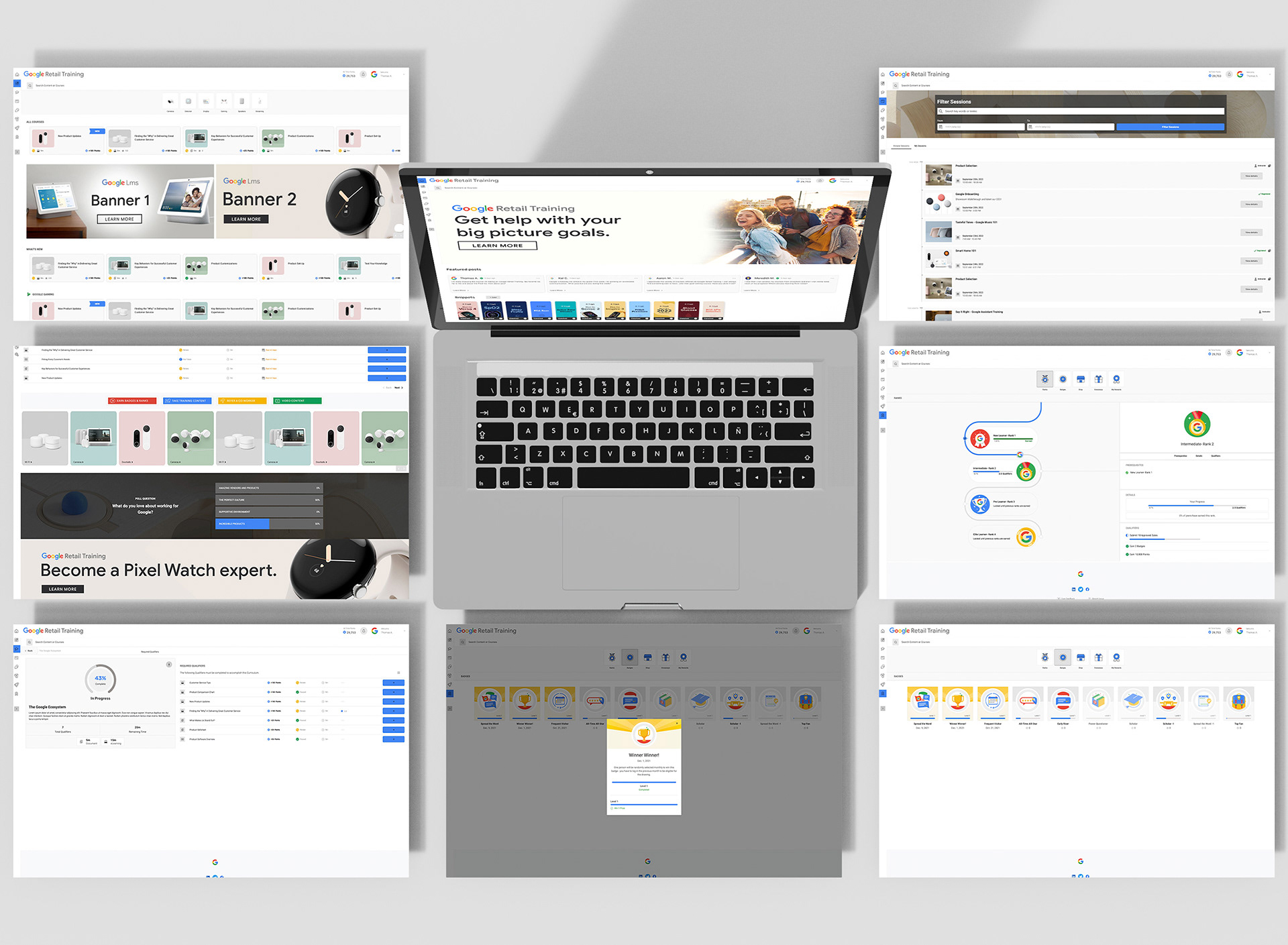Select gift icon above the rank path

[1098, 380]
